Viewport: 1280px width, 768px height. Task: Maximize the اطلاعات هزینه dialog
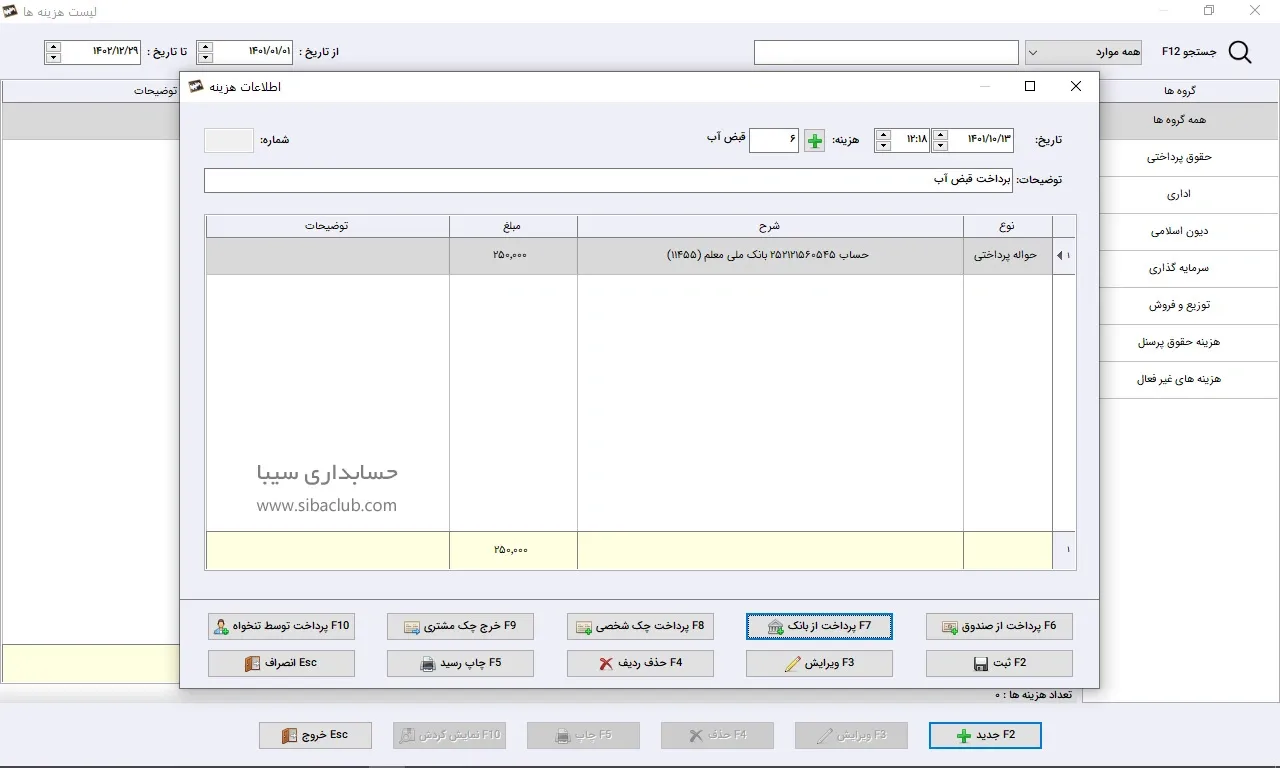1030,86
